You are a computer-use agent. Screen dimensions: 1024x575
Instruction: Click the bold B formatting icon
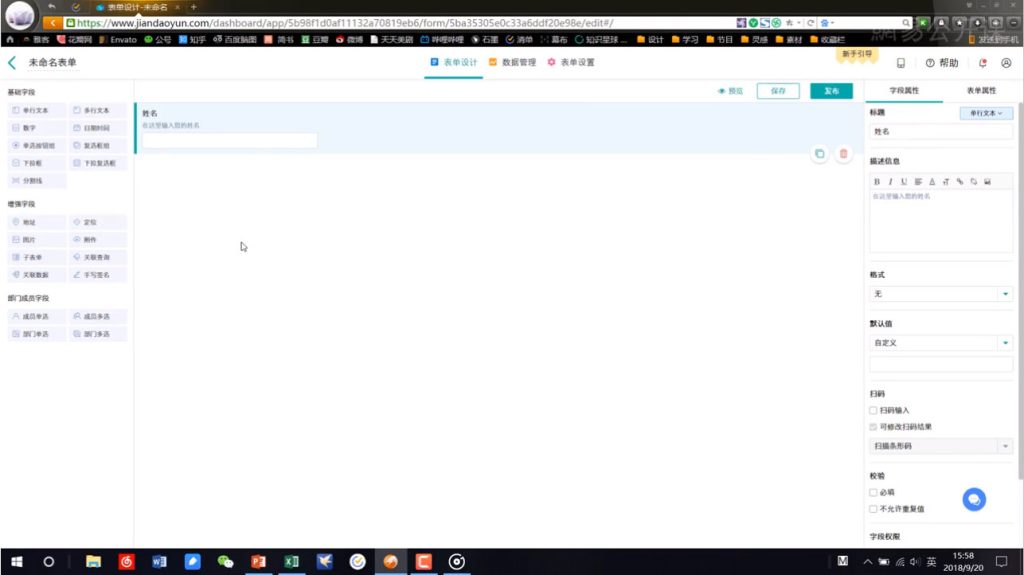coord(877,182)
